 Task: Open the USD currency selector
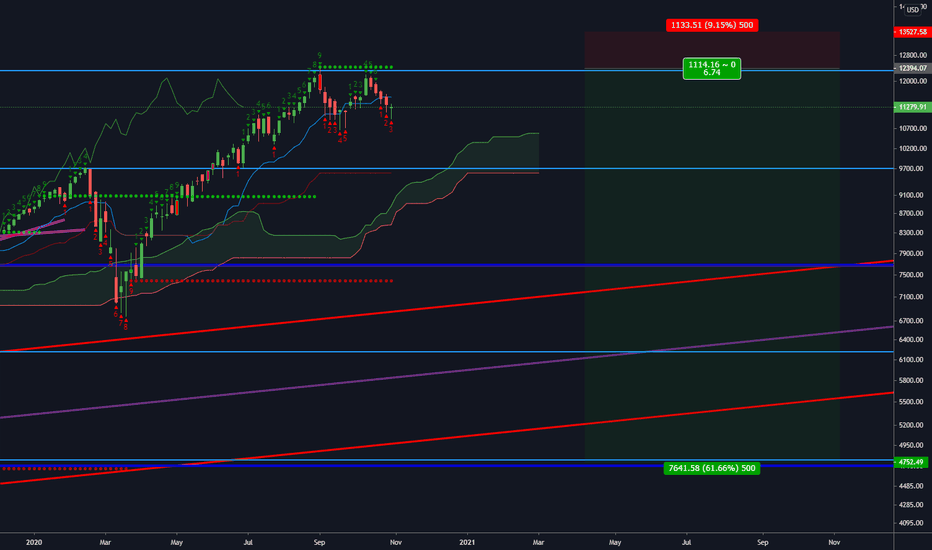pyautogui.click(x=912, y=10)
